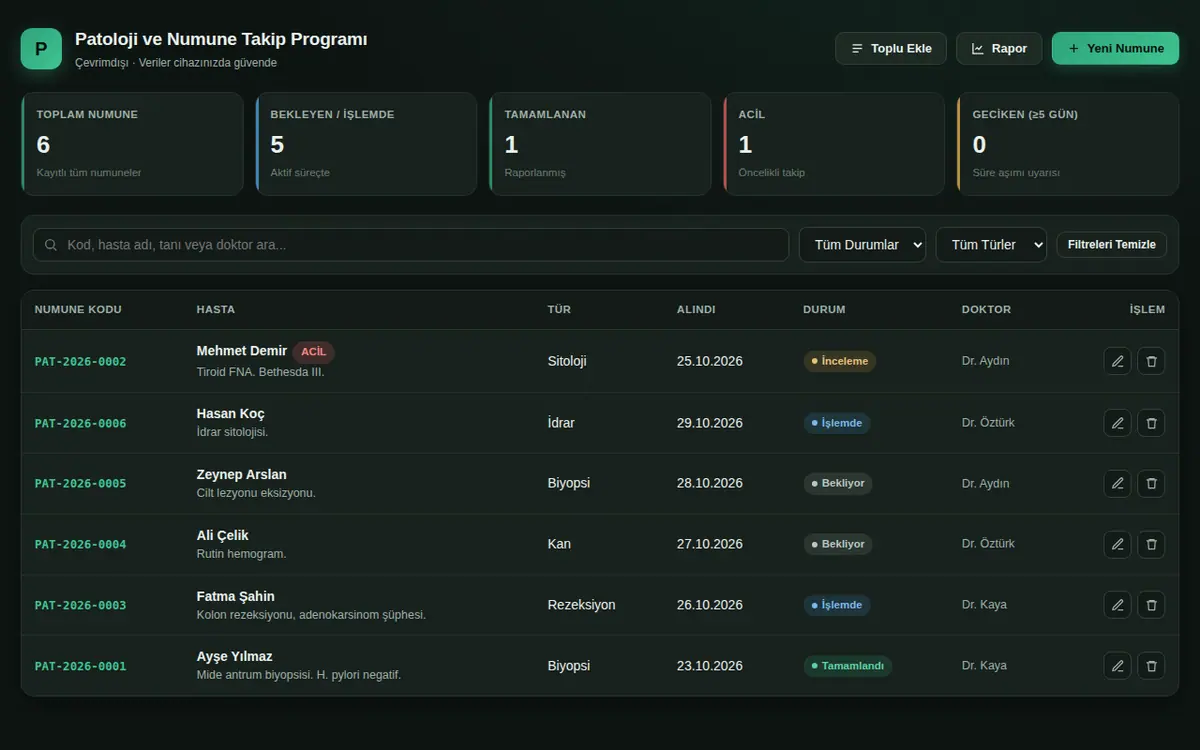Screen dimensions: 1200x750
Task: Click the green P app logo
Action: (x=41, y=48)
